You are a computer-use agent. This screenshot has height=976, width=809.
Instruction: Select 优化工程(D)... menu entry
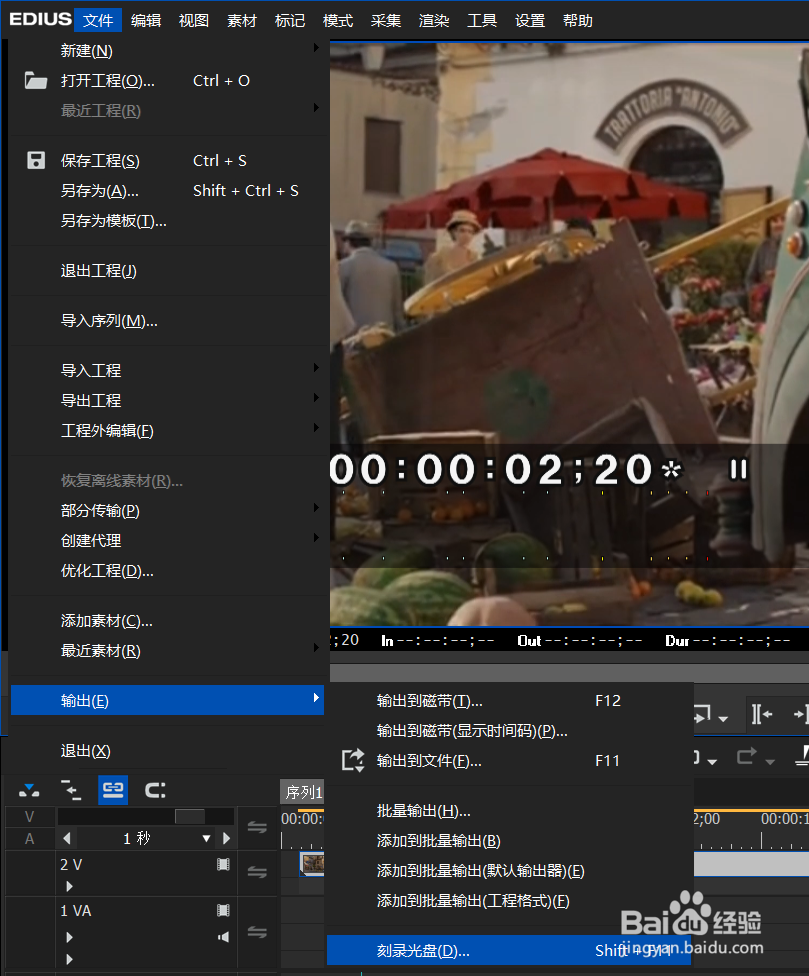pyautogui.click(x=167, y=571)
